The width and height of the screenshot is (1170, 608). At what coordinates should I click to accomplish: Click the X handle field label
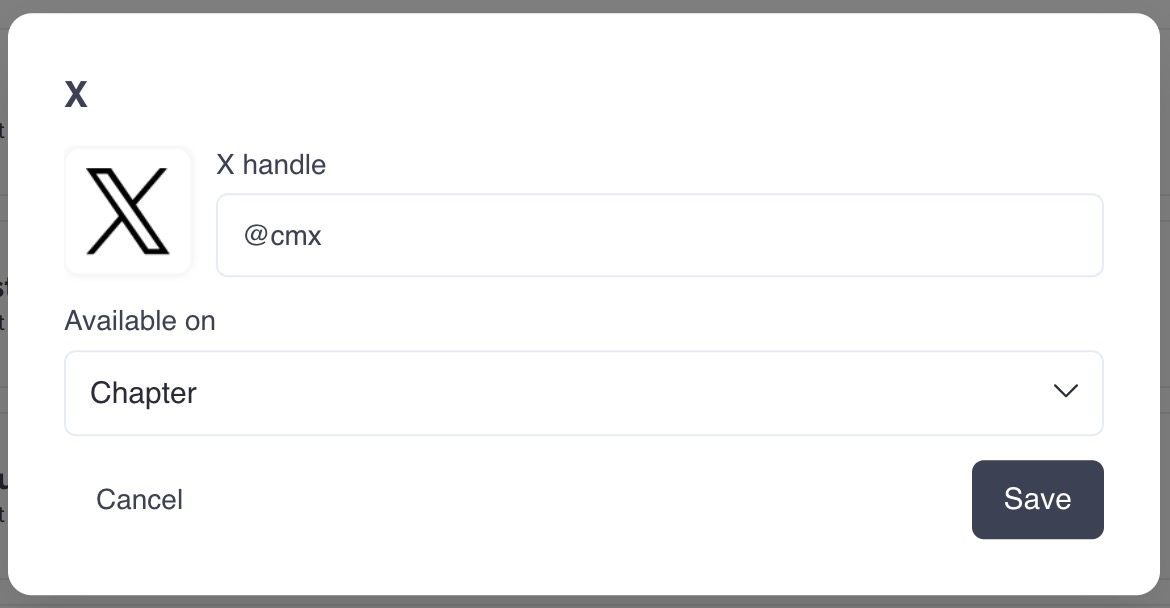pos(271,165)
